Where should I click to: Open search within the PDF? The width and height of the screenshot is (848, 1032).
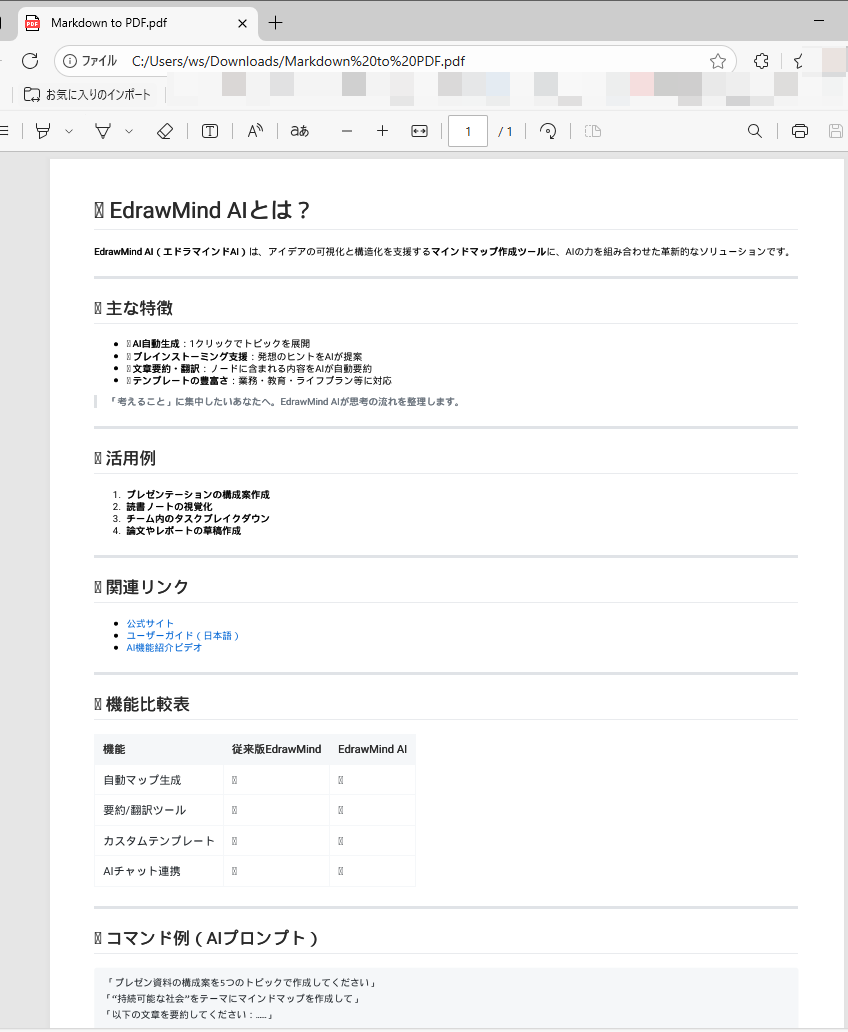click(x=754, y=131)
